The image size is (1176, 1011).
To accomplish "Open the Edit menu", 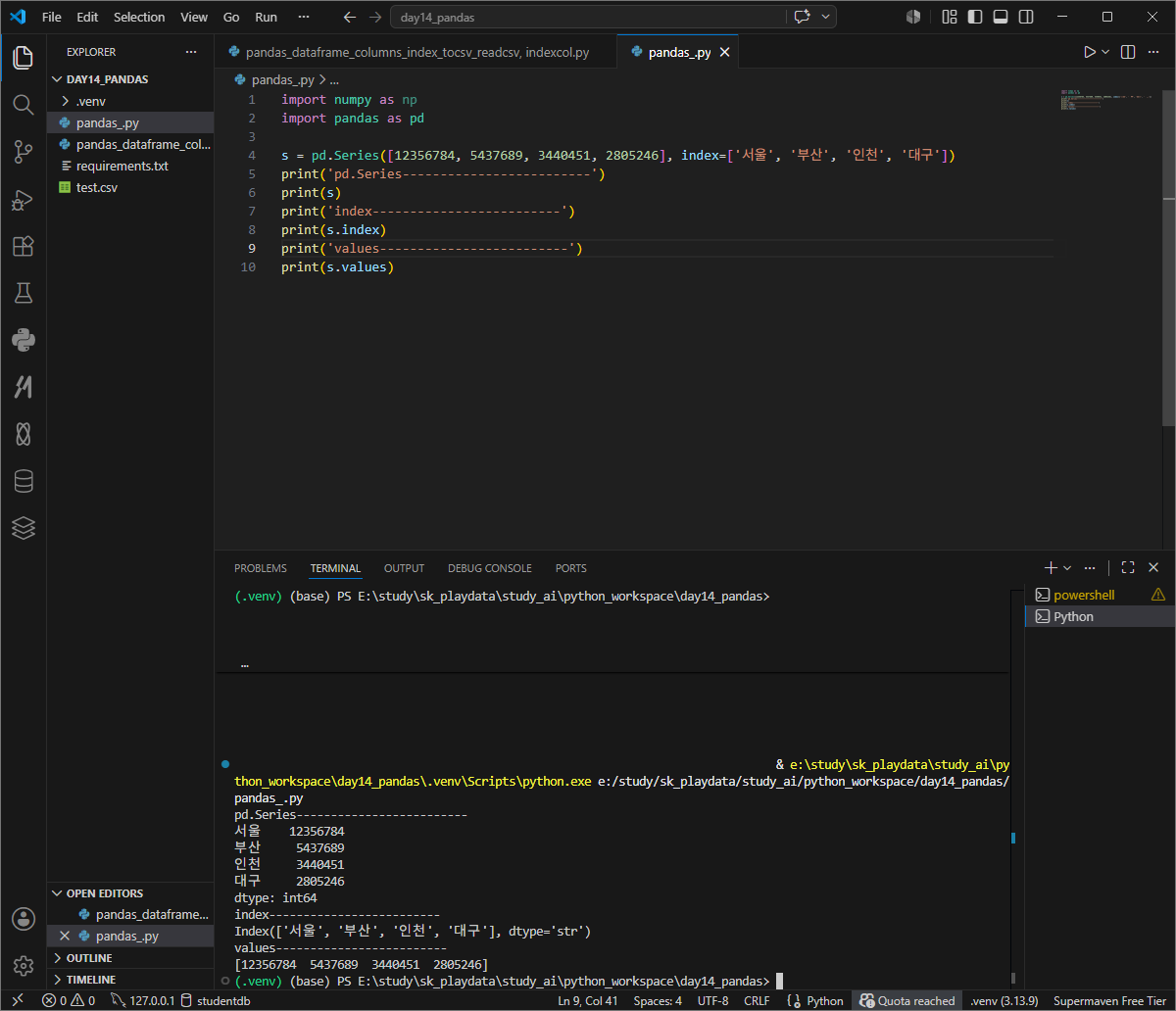I will (87, 17).
